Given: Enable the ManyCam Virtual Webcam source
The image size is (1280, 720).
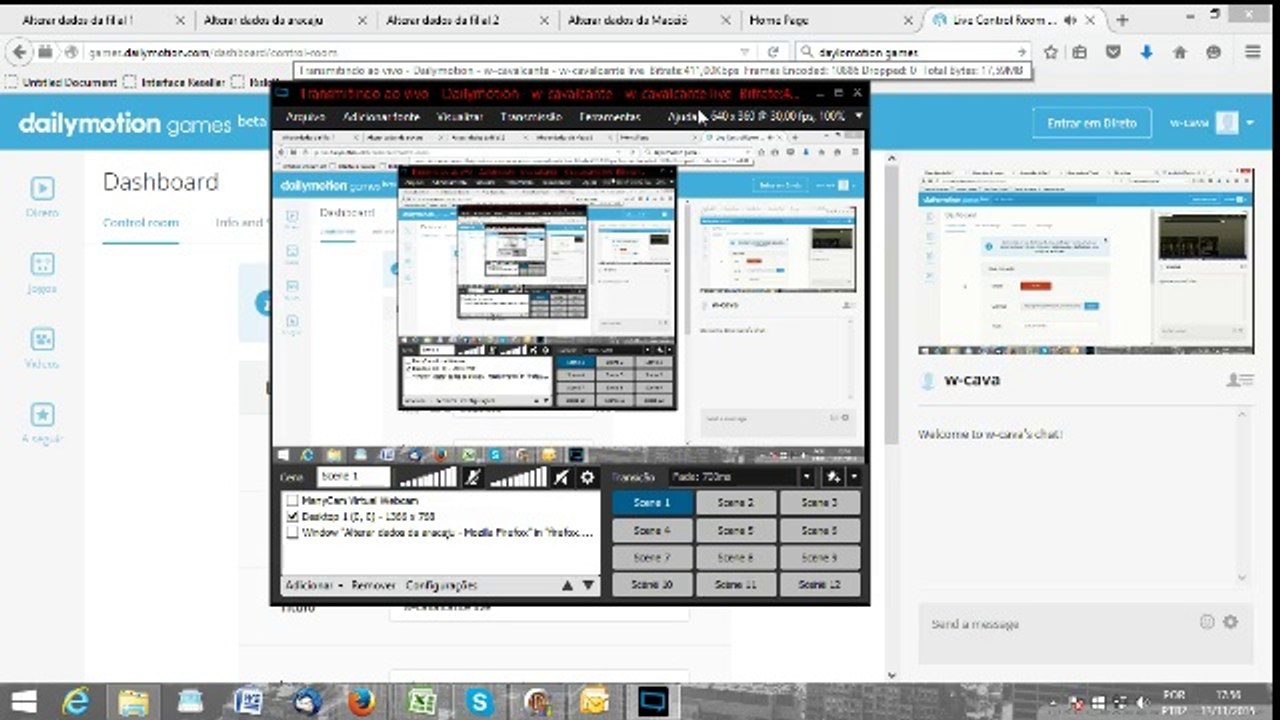Looking at the screenshot, I should coord(292,500).
